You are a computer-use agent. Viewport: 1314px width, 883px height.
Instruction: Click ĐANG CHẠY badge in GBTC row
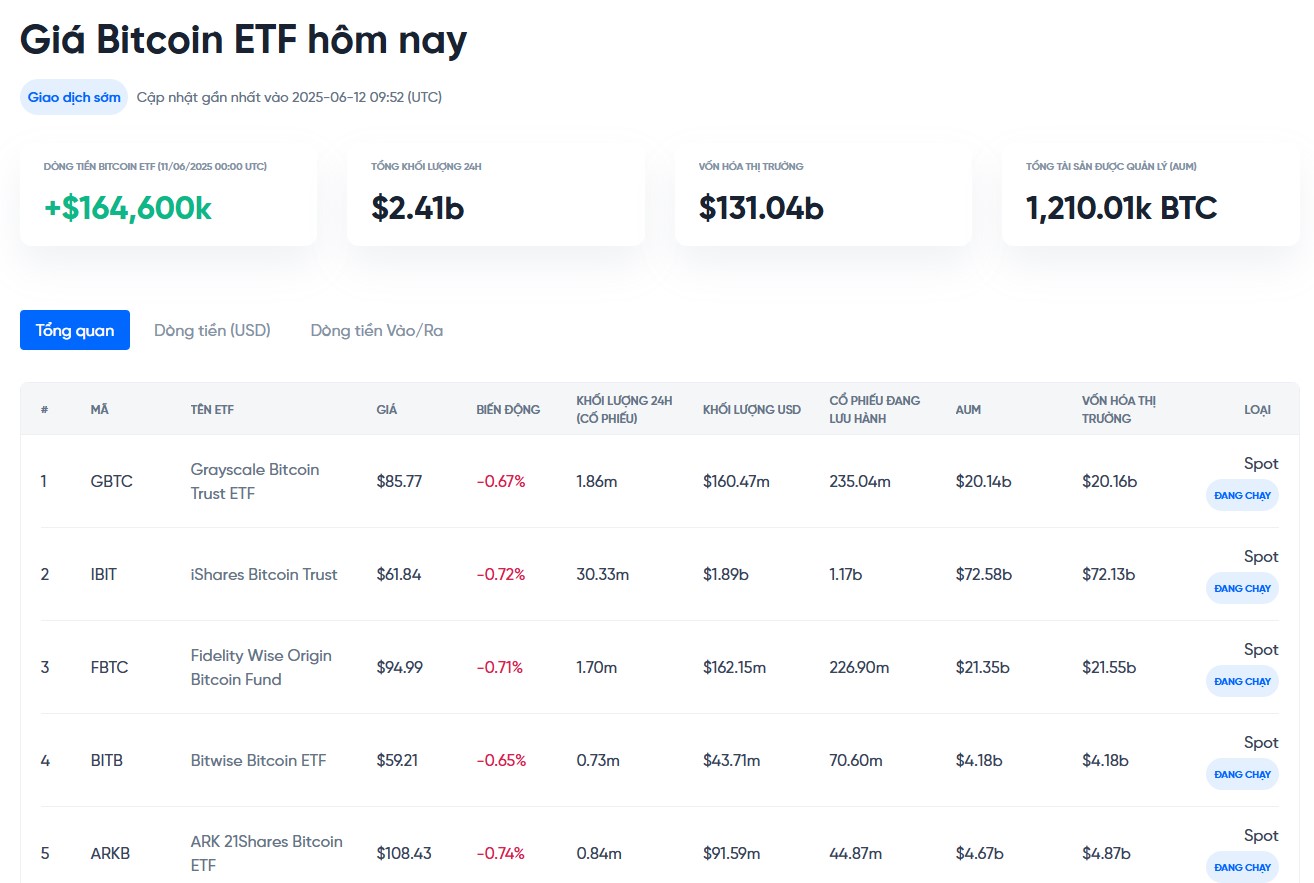click(x=1242, y=495)
